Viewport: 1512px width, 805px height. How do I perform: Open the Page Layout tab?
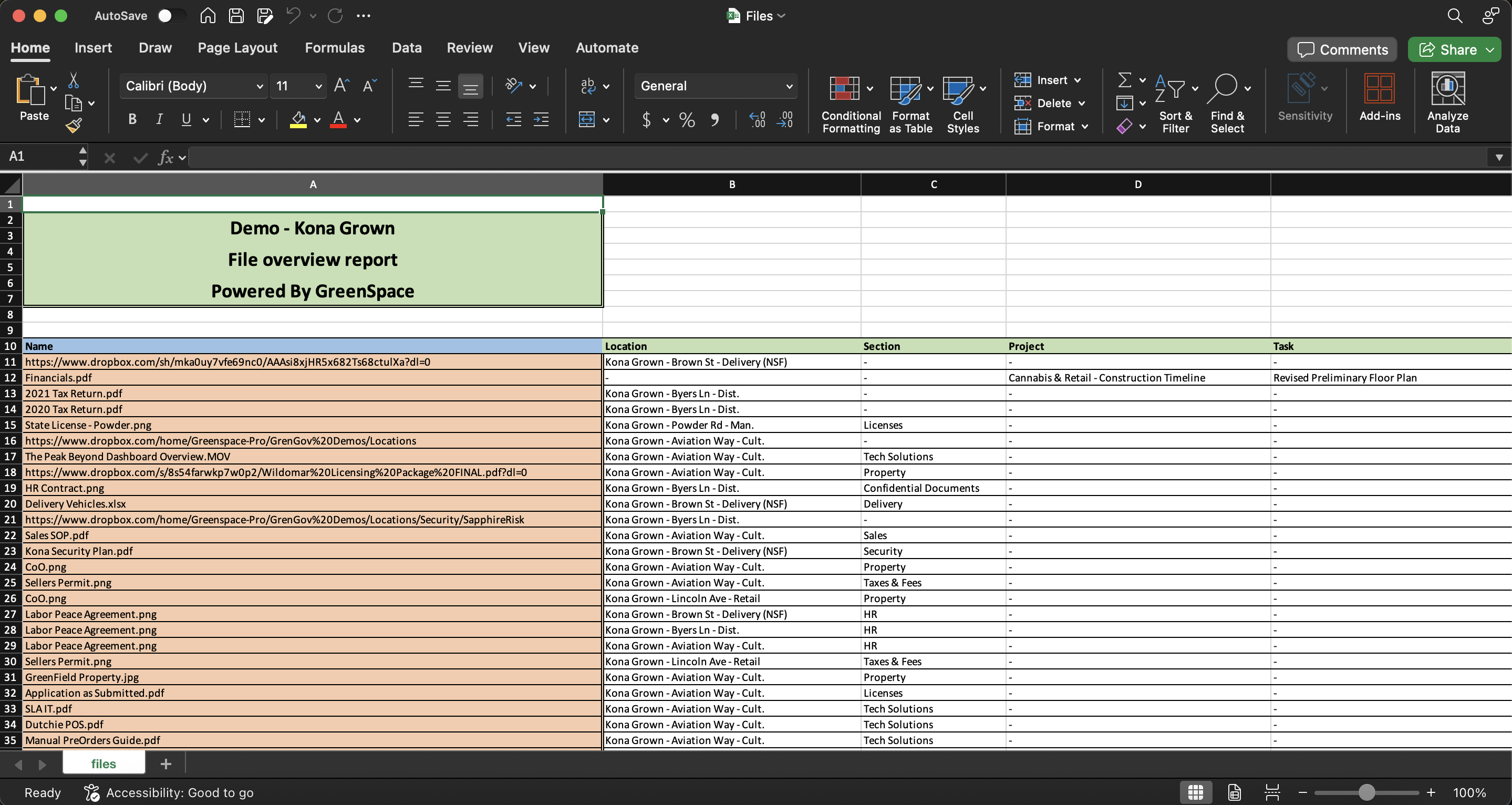[237, 48]
